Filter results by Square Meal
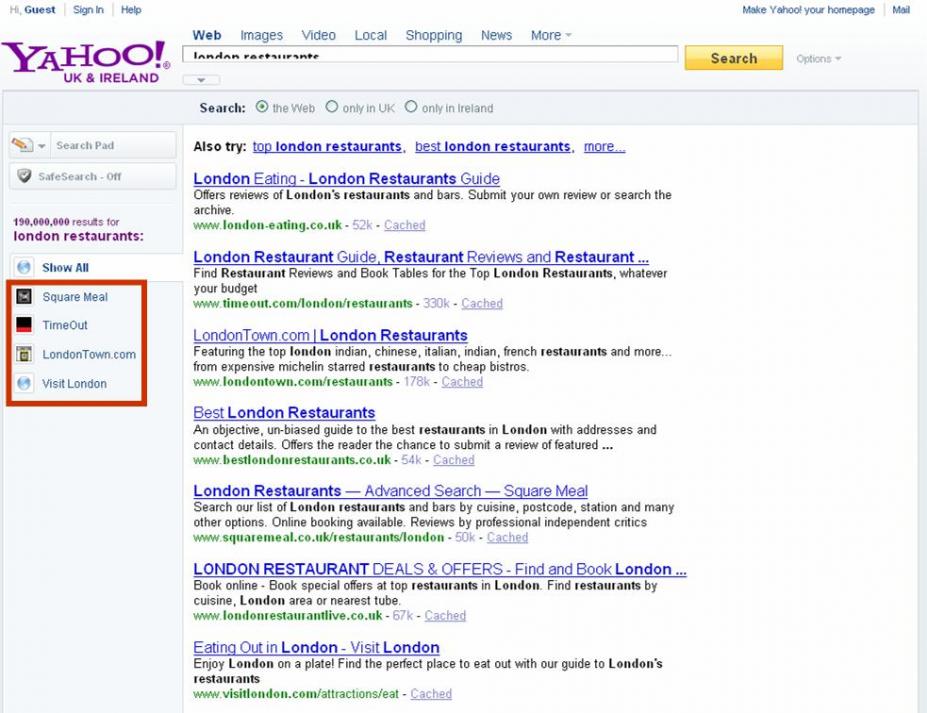The height and width of the screenshot is (713, 927). [x=75, y=297]
